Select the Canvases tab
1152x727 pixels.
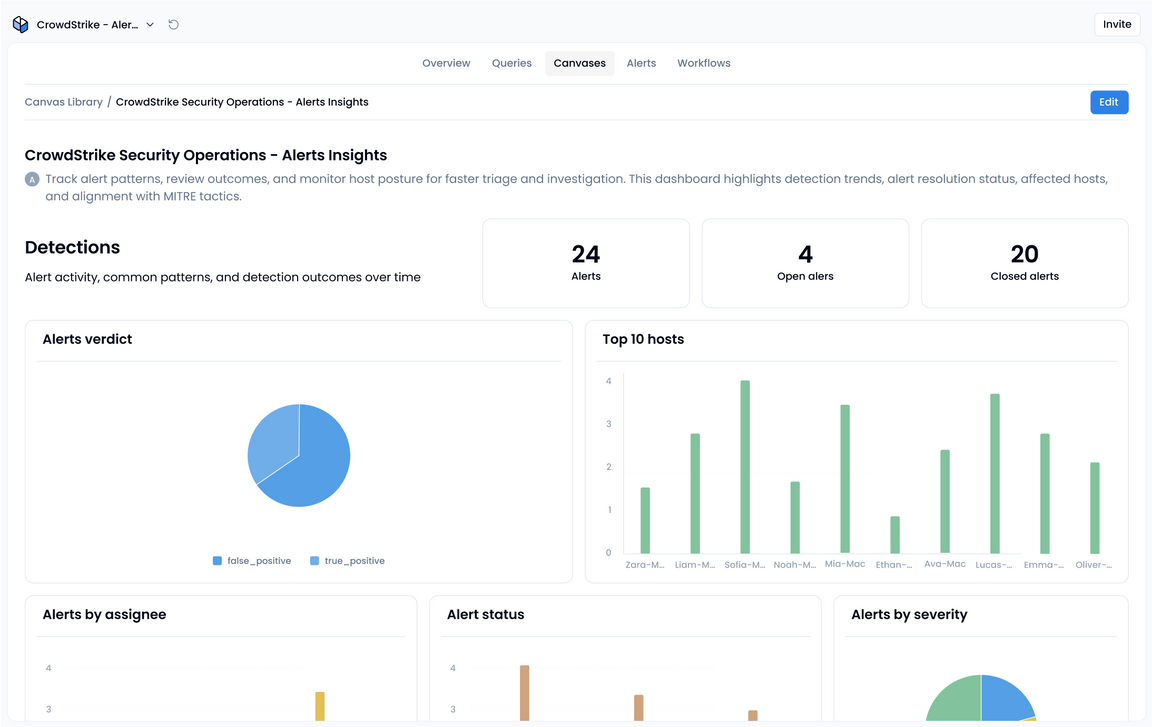pos(580,63)
